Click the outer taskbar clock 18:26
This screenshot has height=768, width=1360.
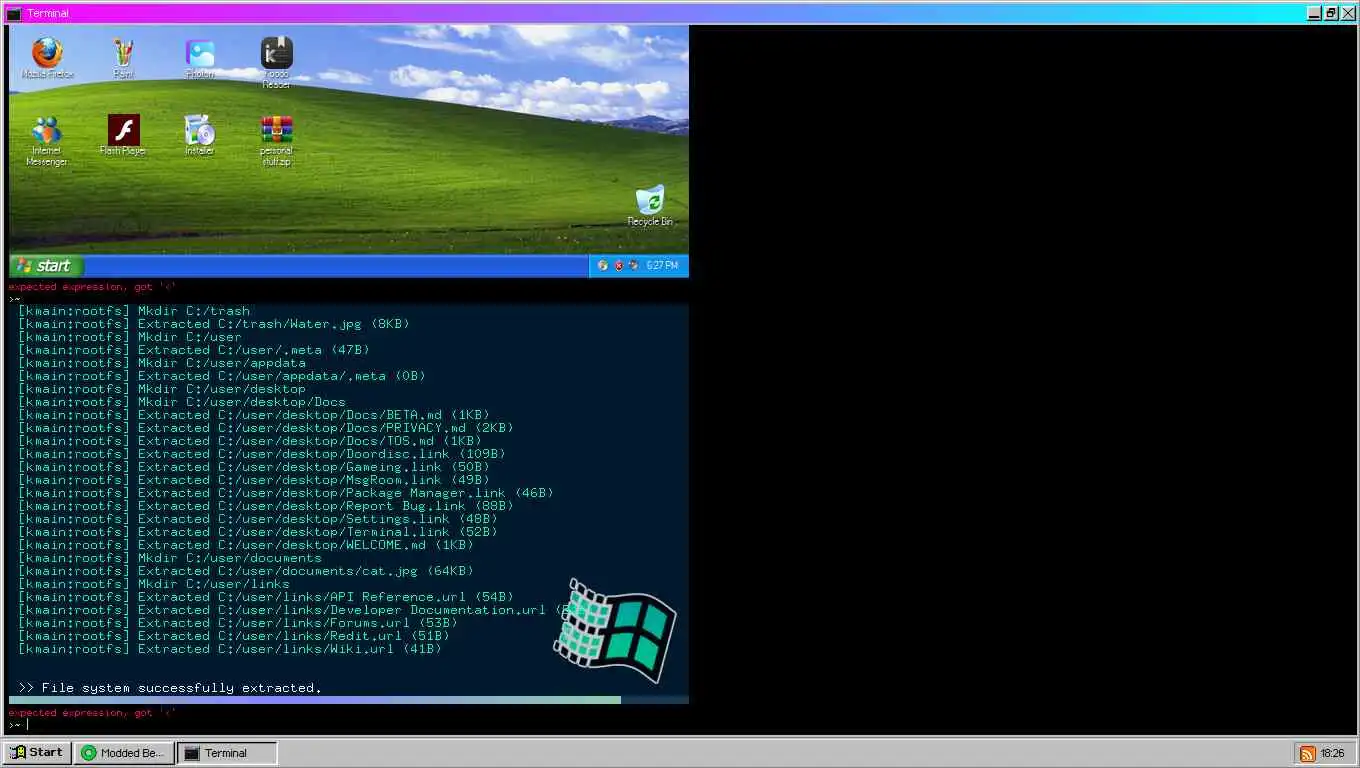click(x=1332, y=753)
